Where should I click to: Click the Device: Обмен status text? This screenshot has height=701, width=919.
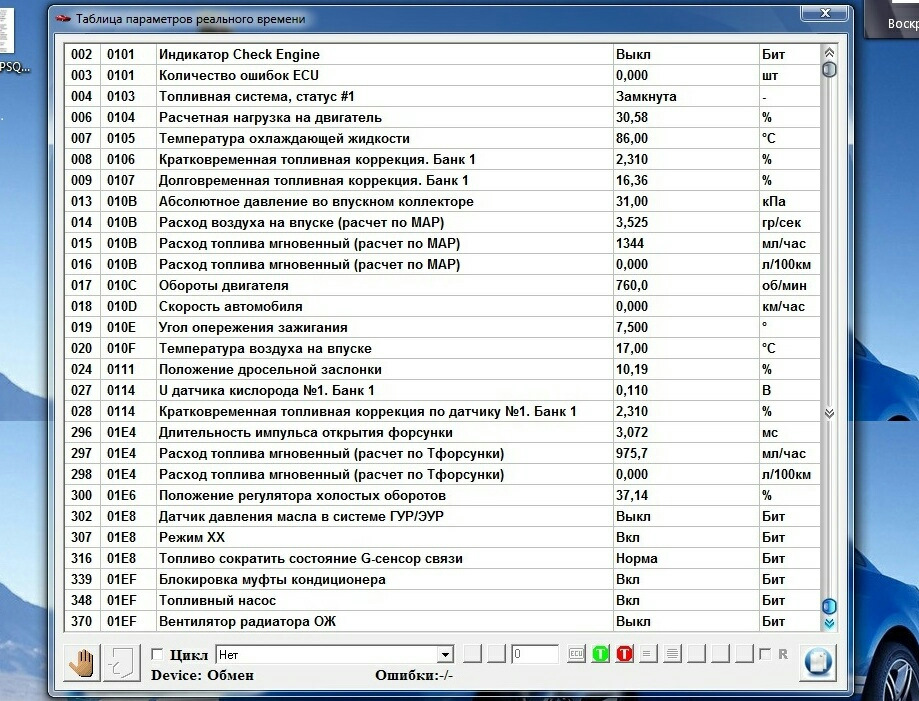tap(202, 675)
